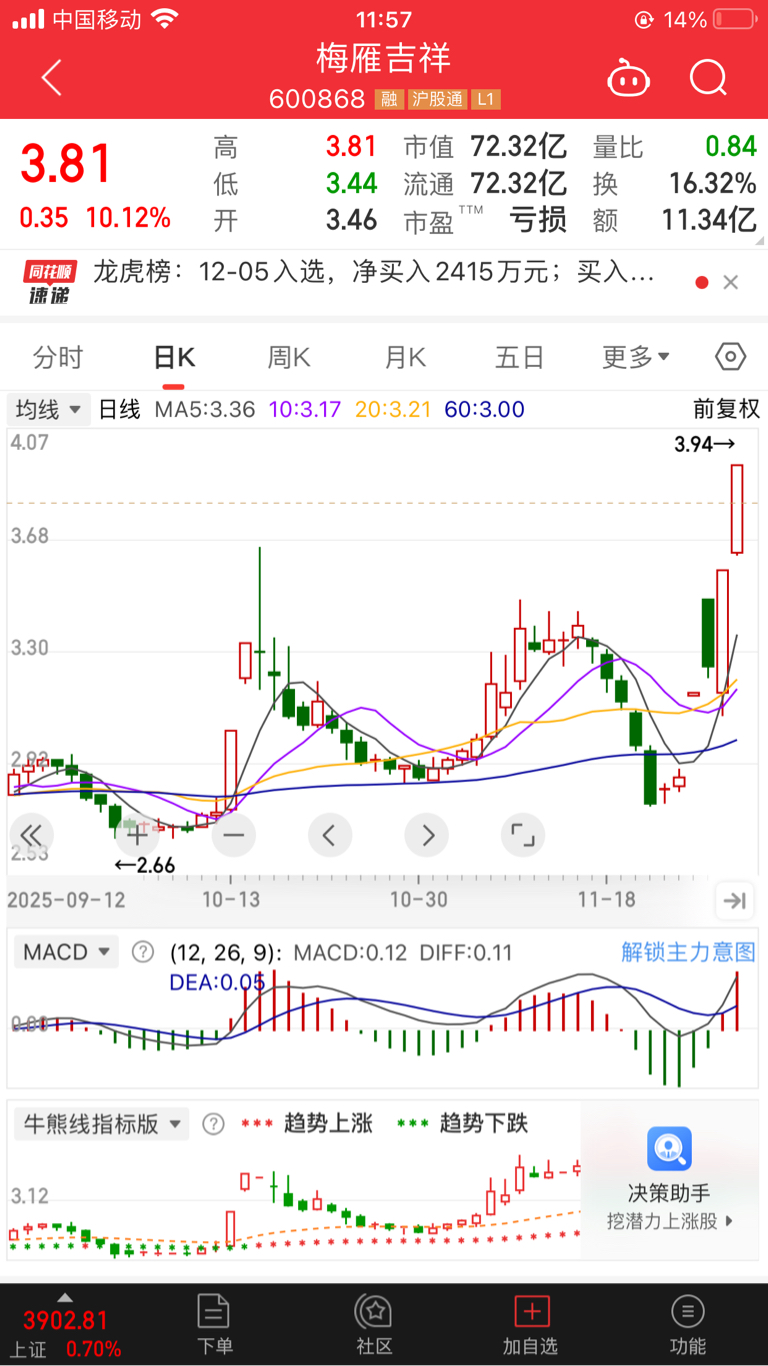Tap the 融 margin tag

click(388, 99)
